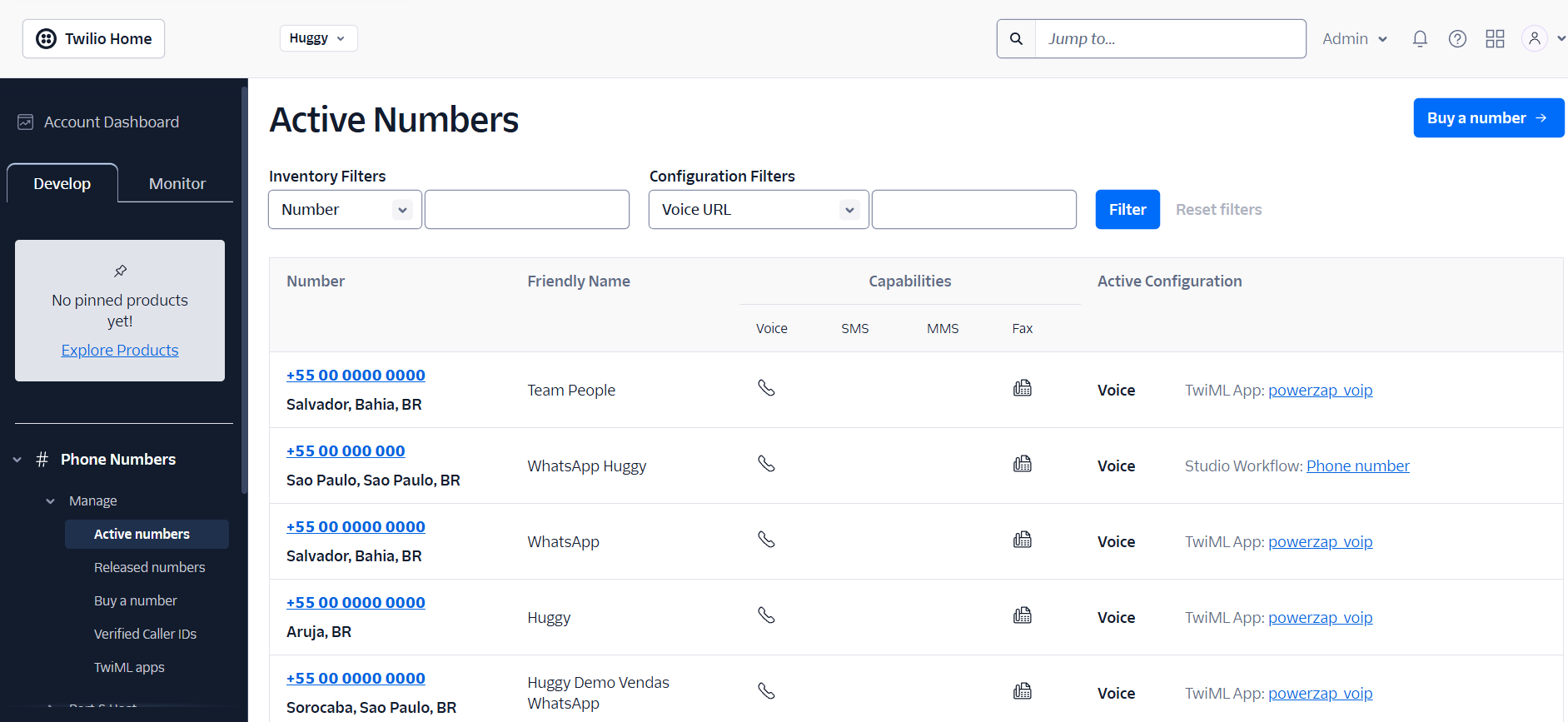This screenshot has height=722, width=1568.
Task: Open the Team People phone number link
Action: (356, 376)
